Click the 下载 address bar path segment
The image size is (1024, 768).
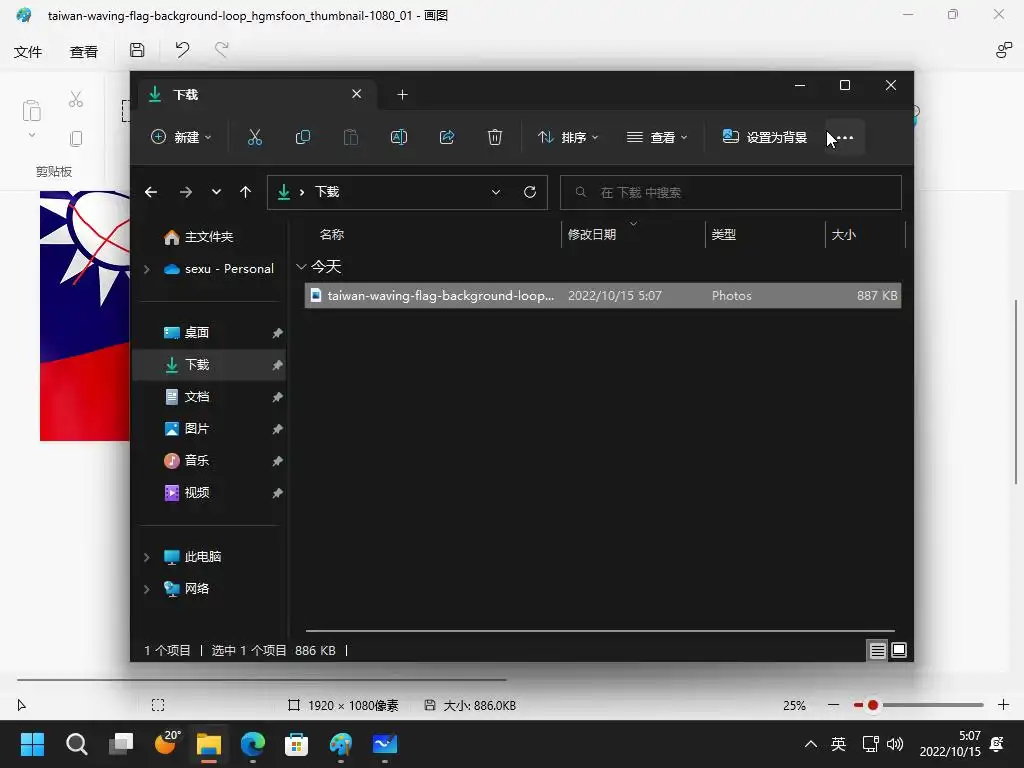[327, 192]
